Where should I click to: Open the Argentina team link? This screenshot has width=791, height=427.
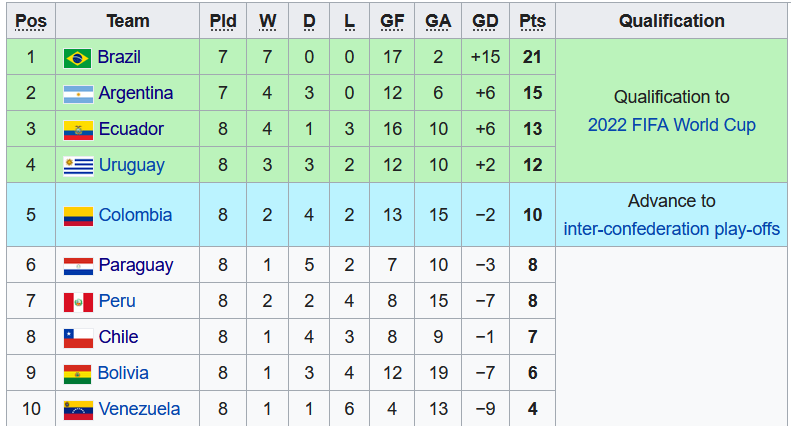click(135, 93)
